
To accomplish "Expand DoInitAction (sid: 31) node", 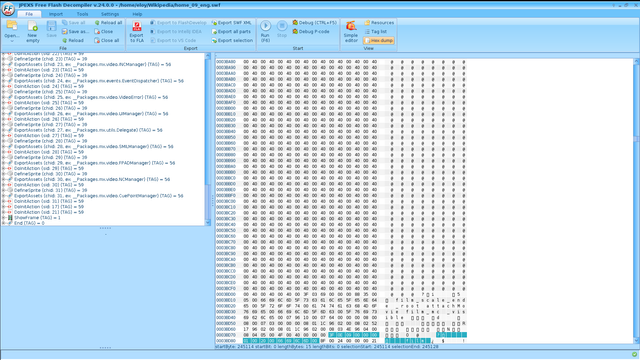I will (x=4, y=201).
